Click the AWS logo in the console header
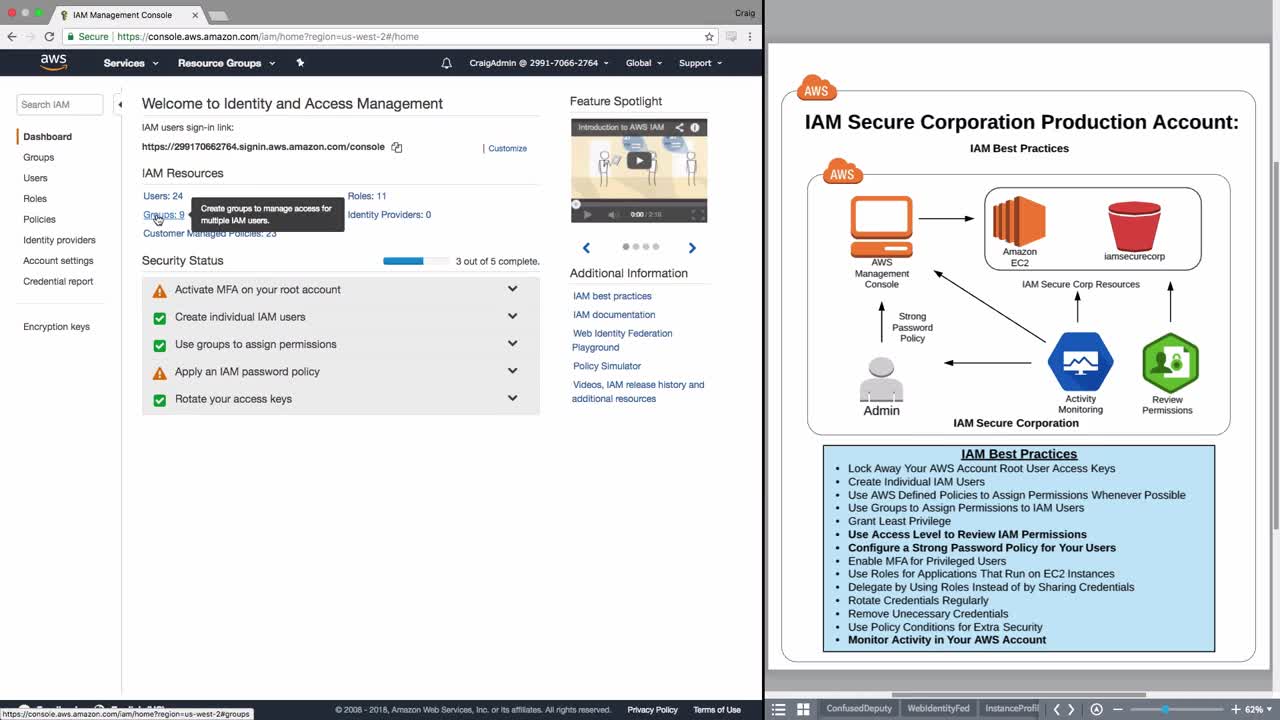 [53, 62]
